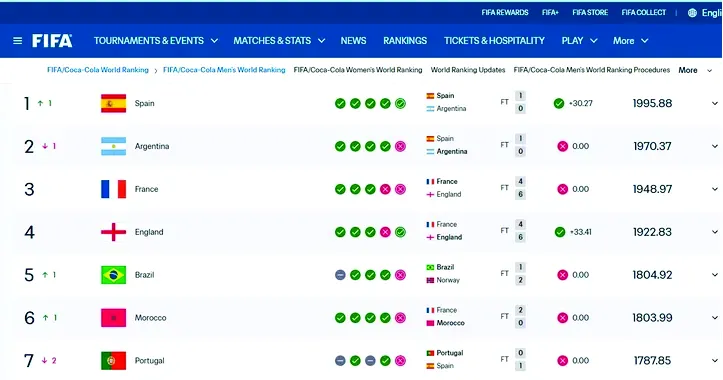Open the FIFA Store link

pyautogui.click(x=590, y=12)
